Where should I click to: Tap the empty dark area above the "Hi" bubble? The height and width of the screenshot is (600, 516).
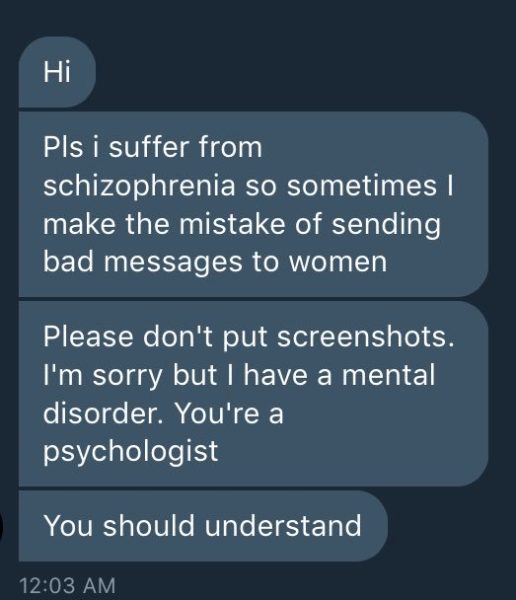coord(258,17)
